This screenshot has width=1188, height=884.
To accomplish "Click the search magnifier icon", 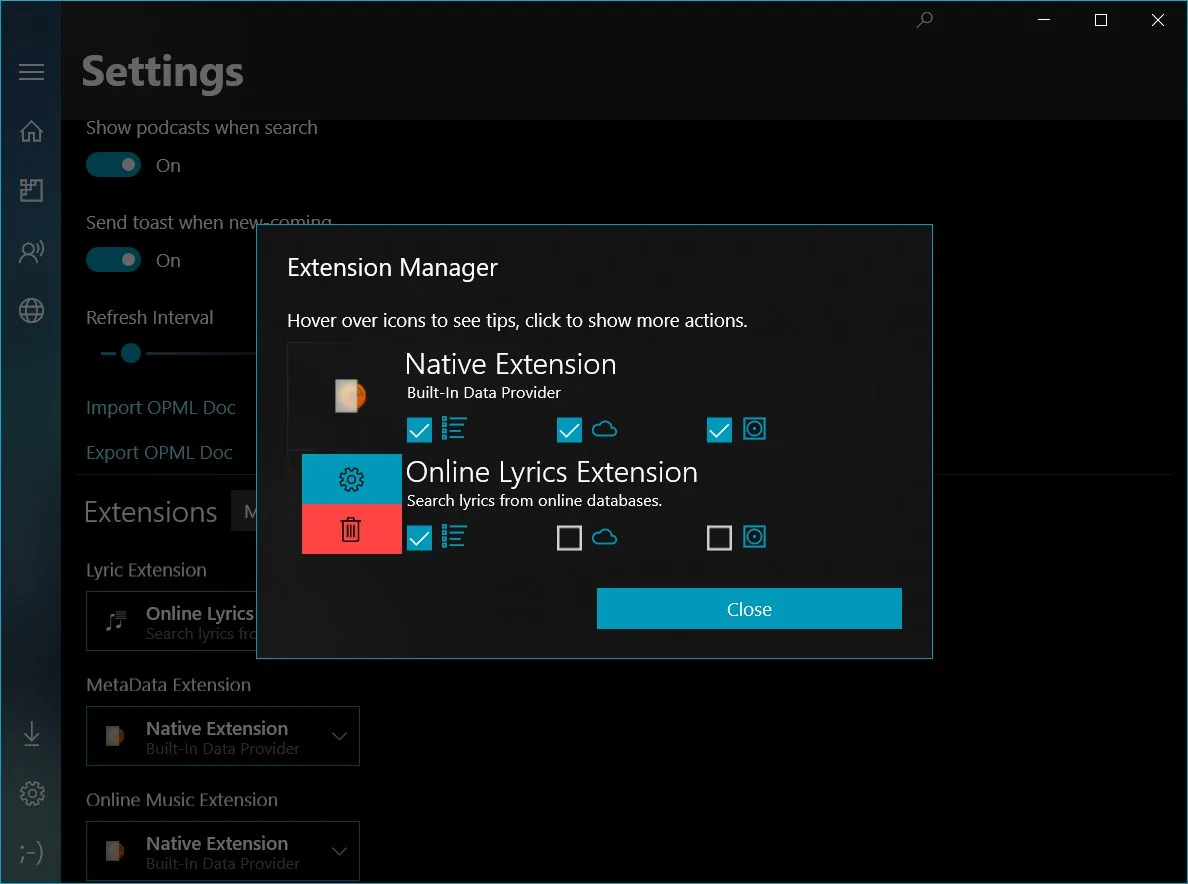I will tap(924, 20).
